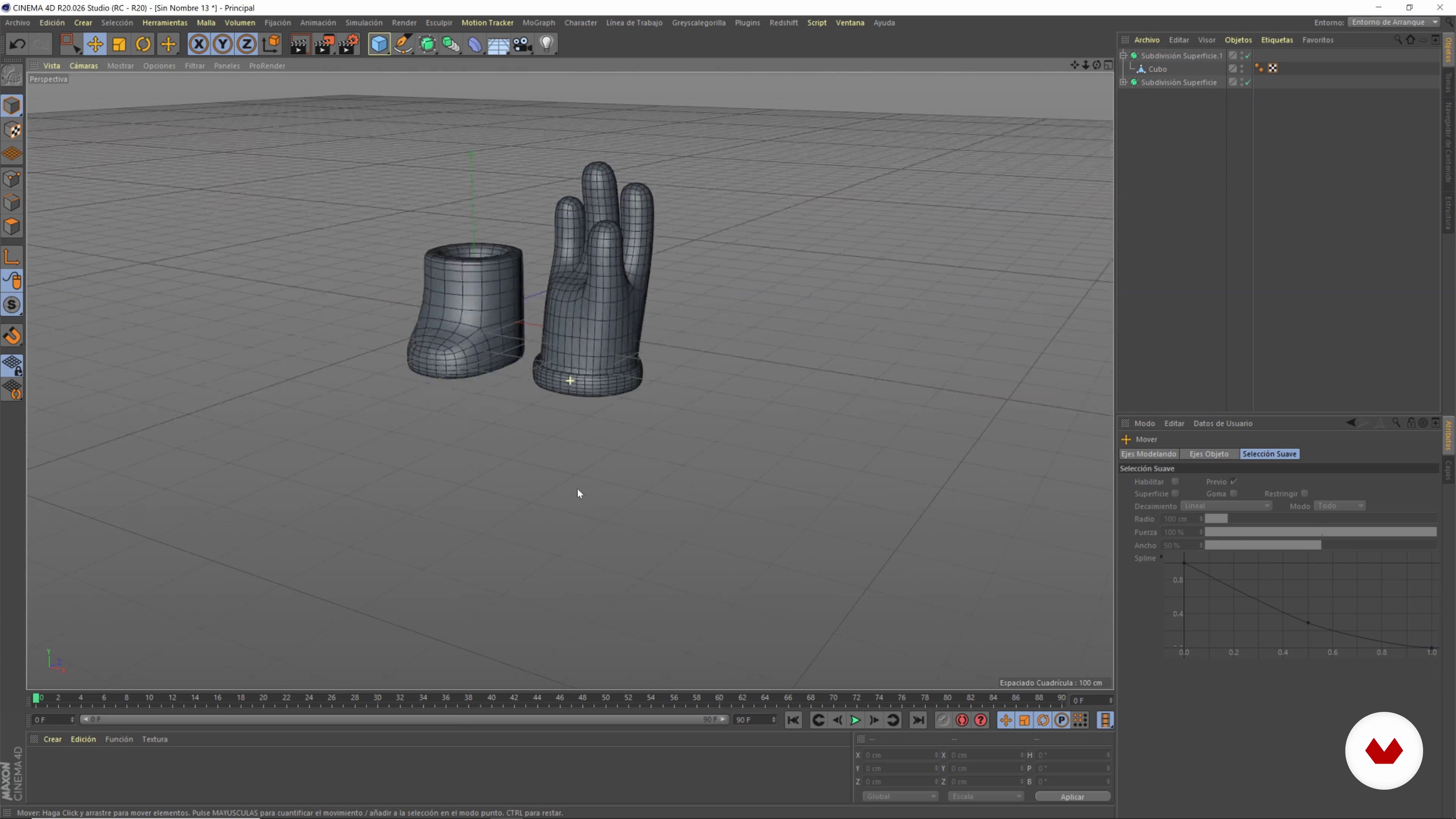Image resolution: width=1456 pixels, height=819 pixels.
Task: Select the Scale tool icon
Action: (119, 44)
